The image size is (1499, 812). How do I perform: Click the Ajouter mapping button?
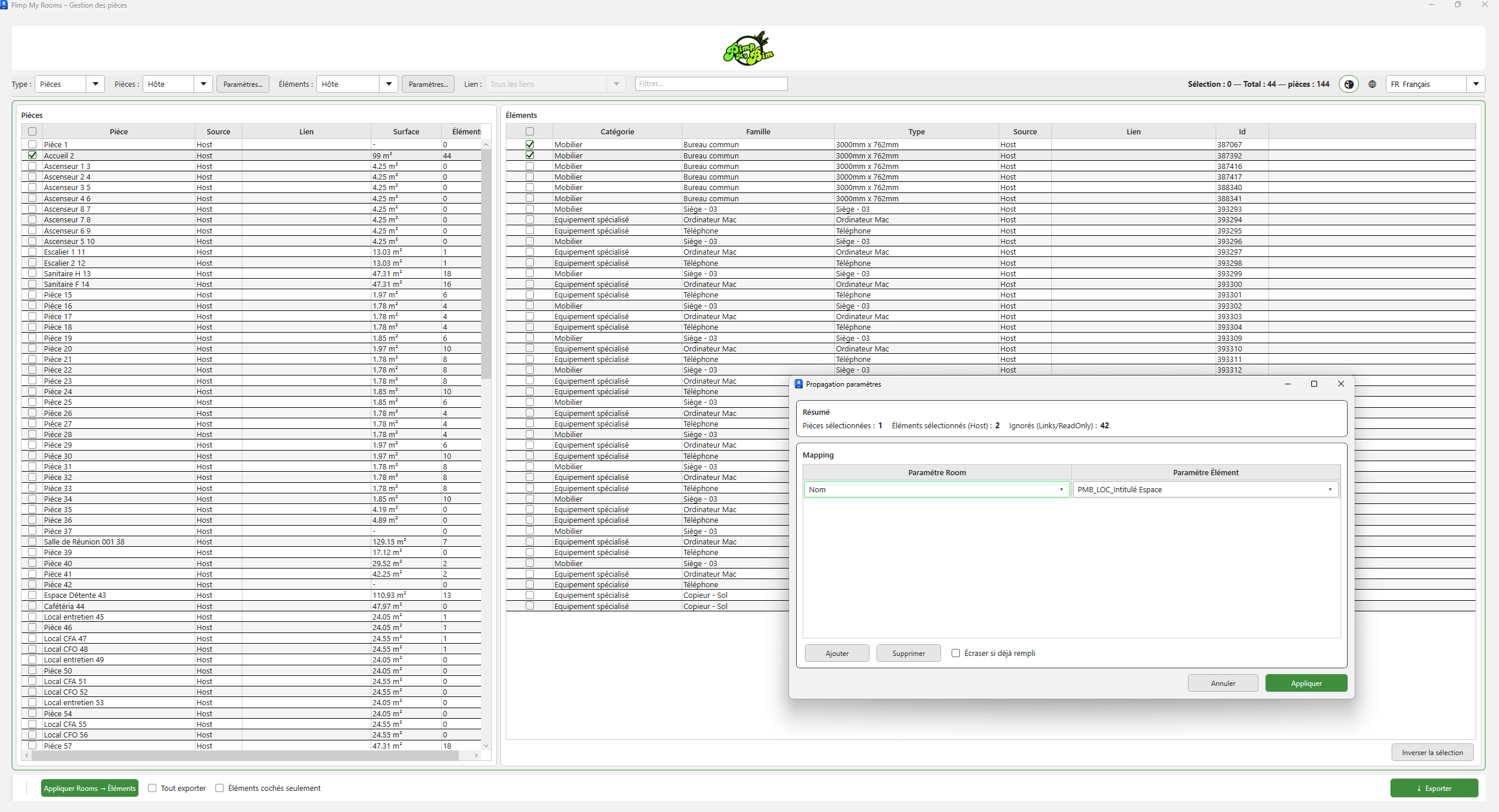837,653
